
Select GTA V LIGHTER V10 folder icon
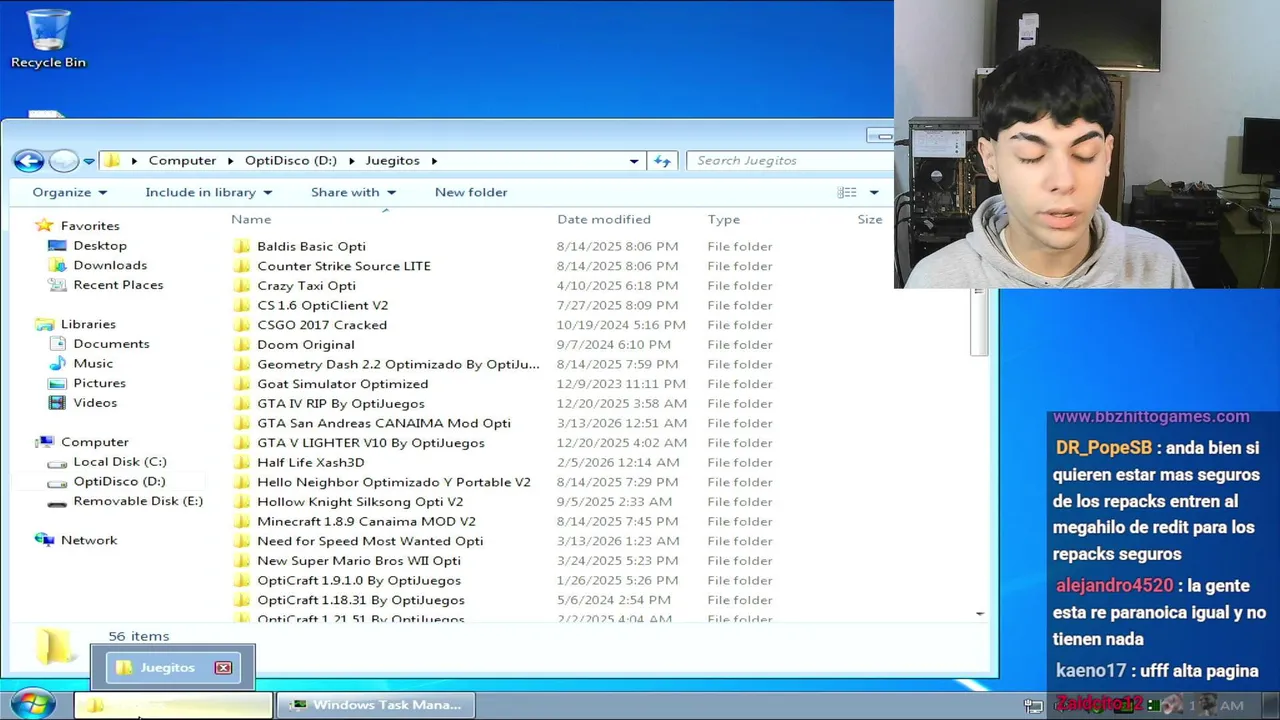[x=242, y=443]
